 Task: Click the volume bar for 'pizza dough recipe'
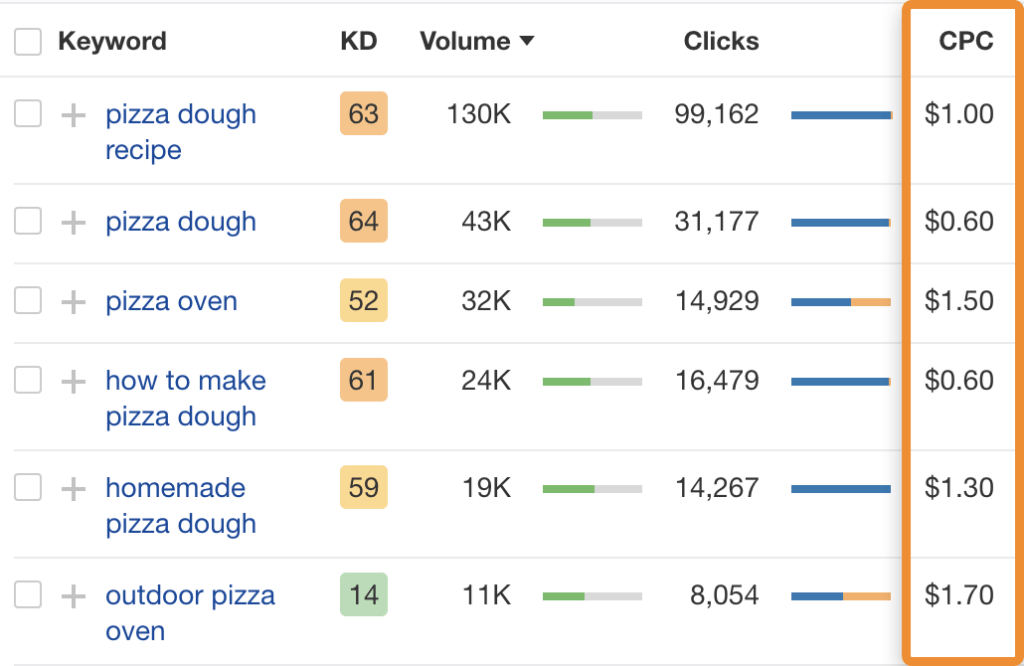pyautogui.click(x=592, y=114)
